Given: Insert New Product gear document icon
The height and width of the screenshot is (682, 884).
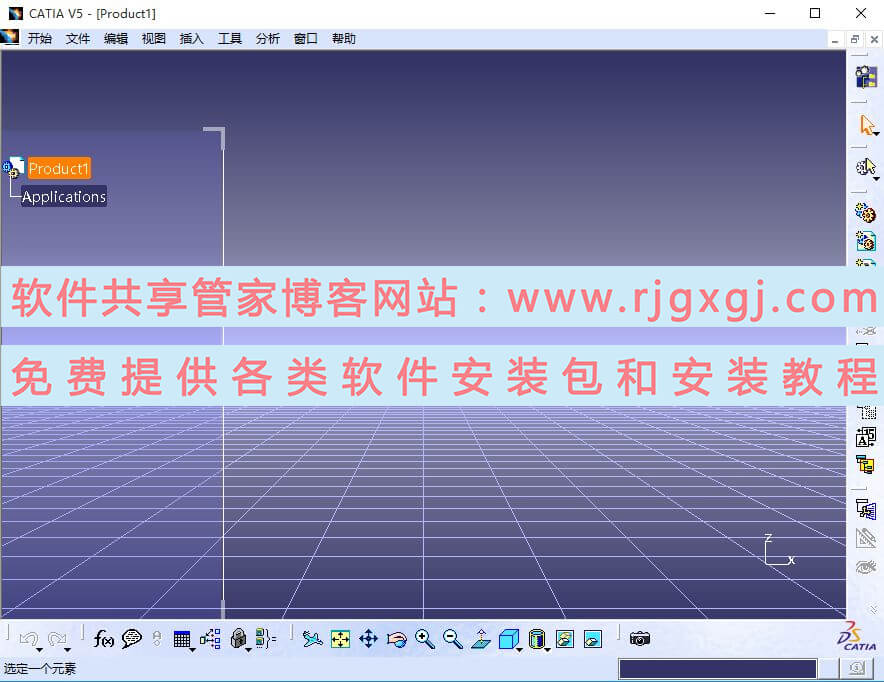Looking at the screenshot, I should [865, 241].
